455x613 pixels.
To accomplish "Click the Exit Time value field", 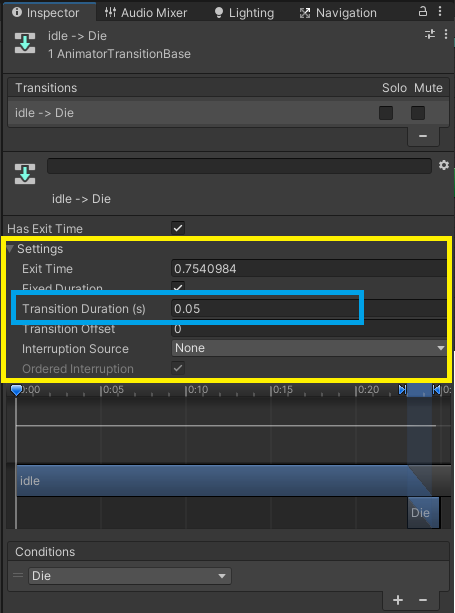I will (309, 269).
